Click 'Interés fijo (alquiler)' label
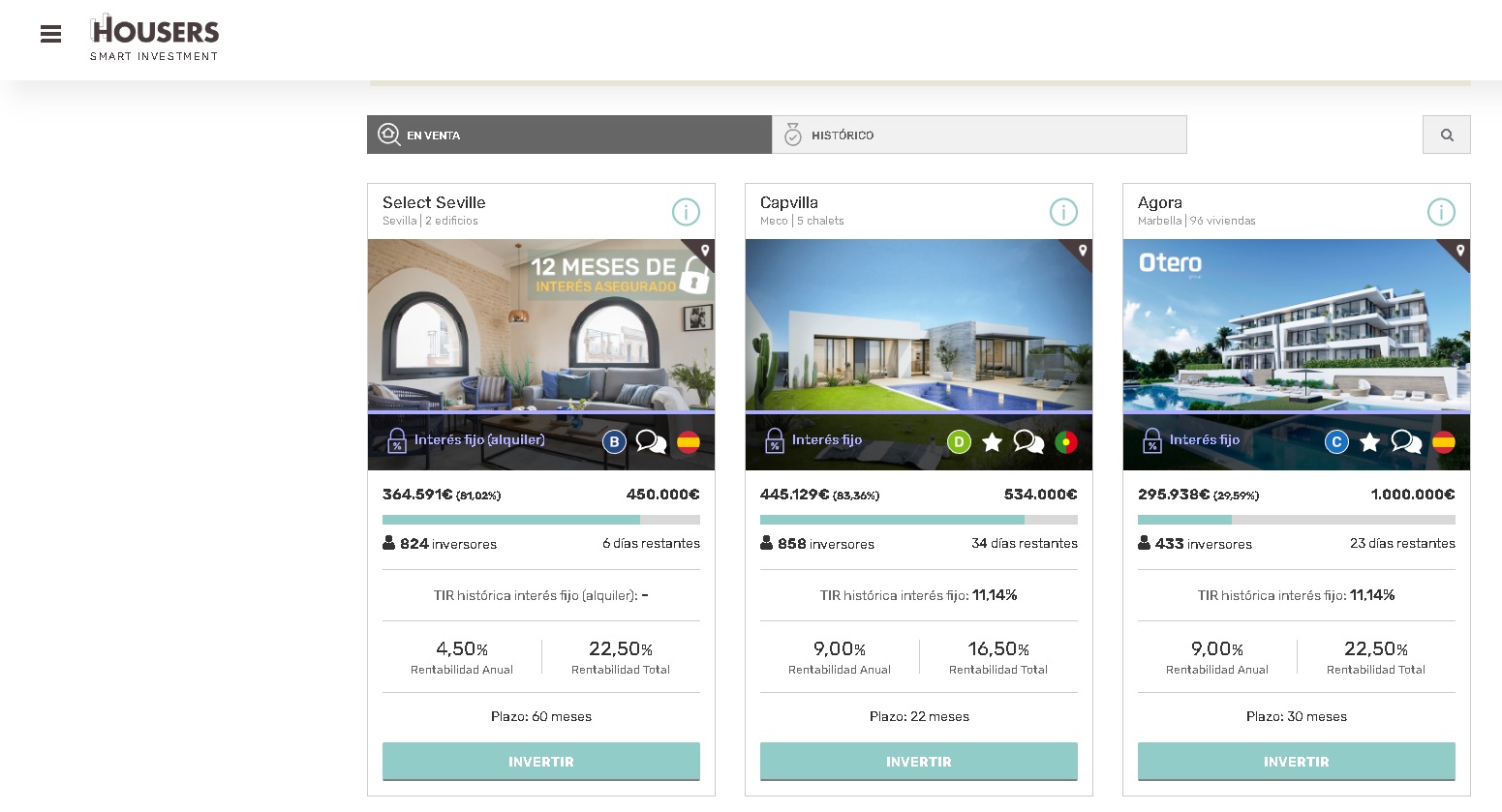 click(479, 440)
